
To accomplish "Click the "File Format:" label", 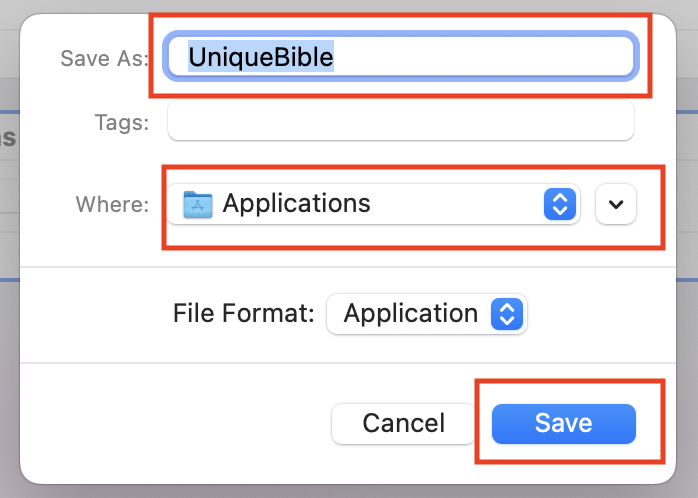I will click(x=243, y=313).
